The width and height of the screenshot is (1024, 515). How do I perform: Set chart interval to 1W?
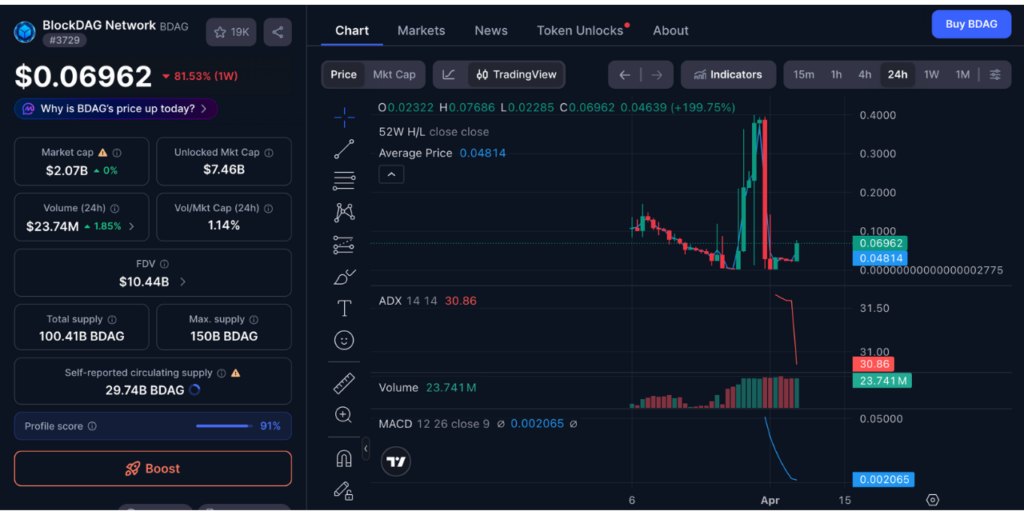pyautogui.click(x=931, y=74)
